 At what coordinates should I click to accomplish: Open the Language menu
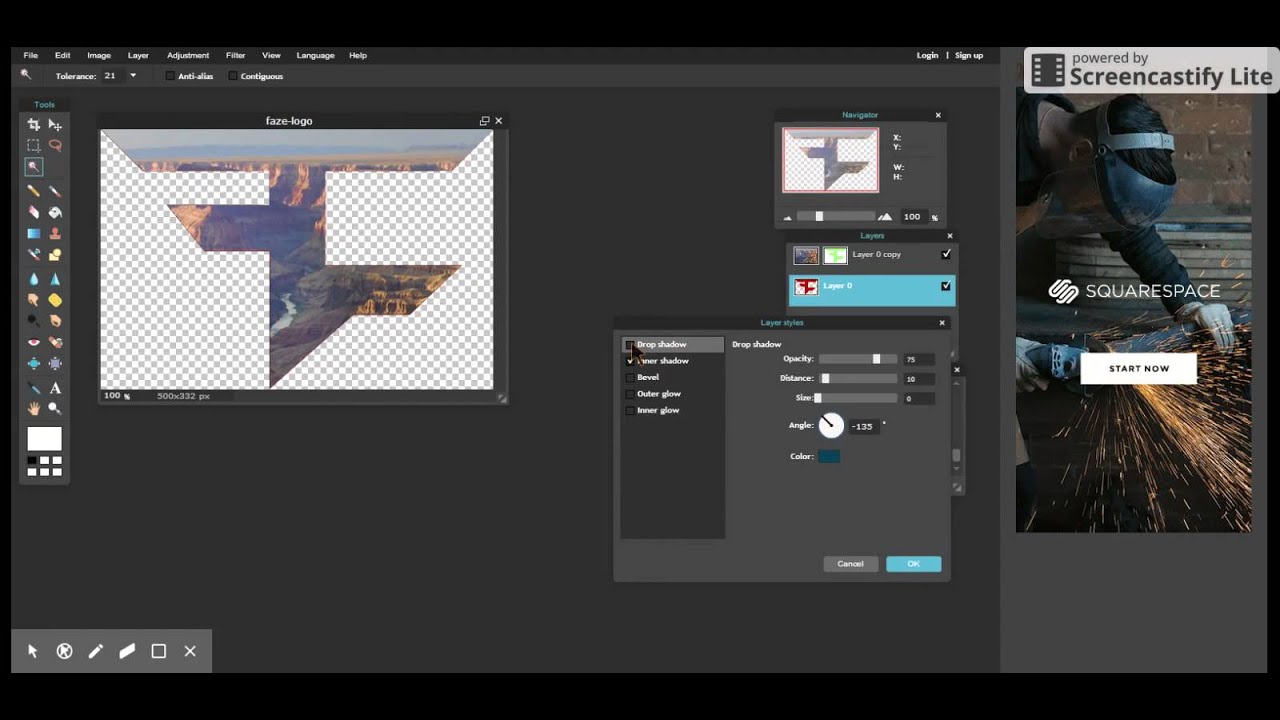(x=315, y=55)
